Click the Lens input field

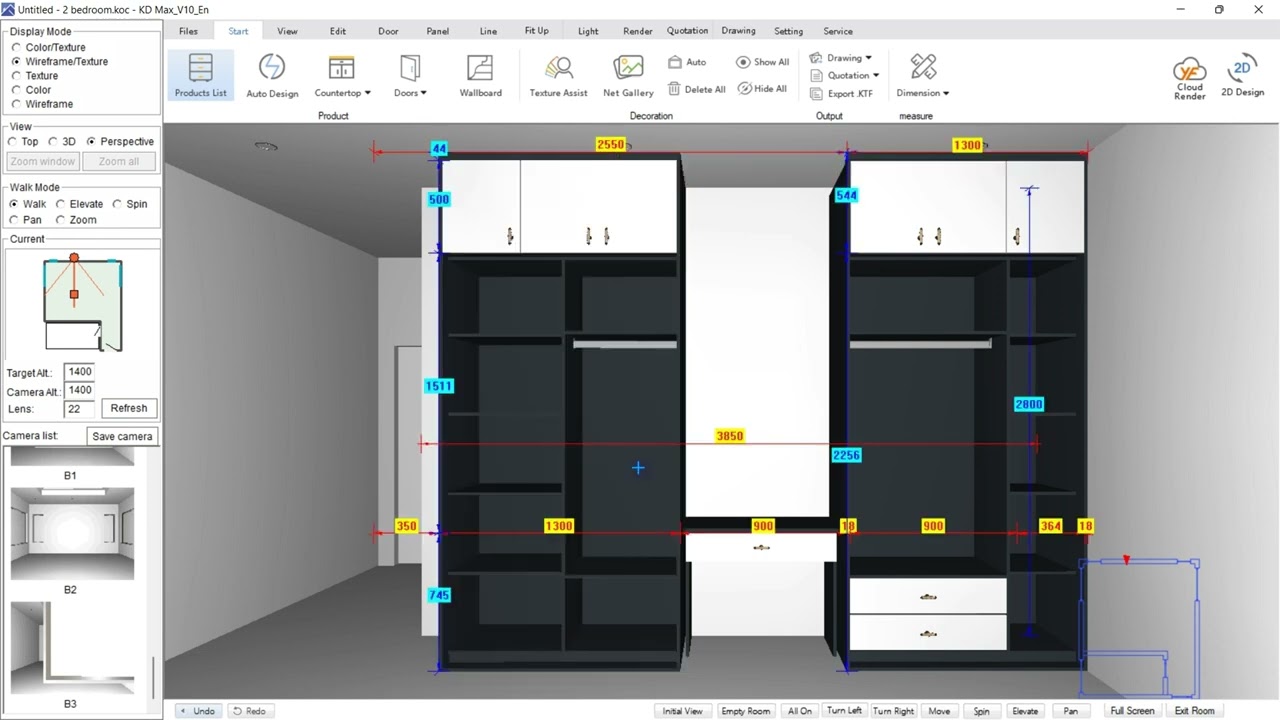pyautogui.click(x=79, y=408)
